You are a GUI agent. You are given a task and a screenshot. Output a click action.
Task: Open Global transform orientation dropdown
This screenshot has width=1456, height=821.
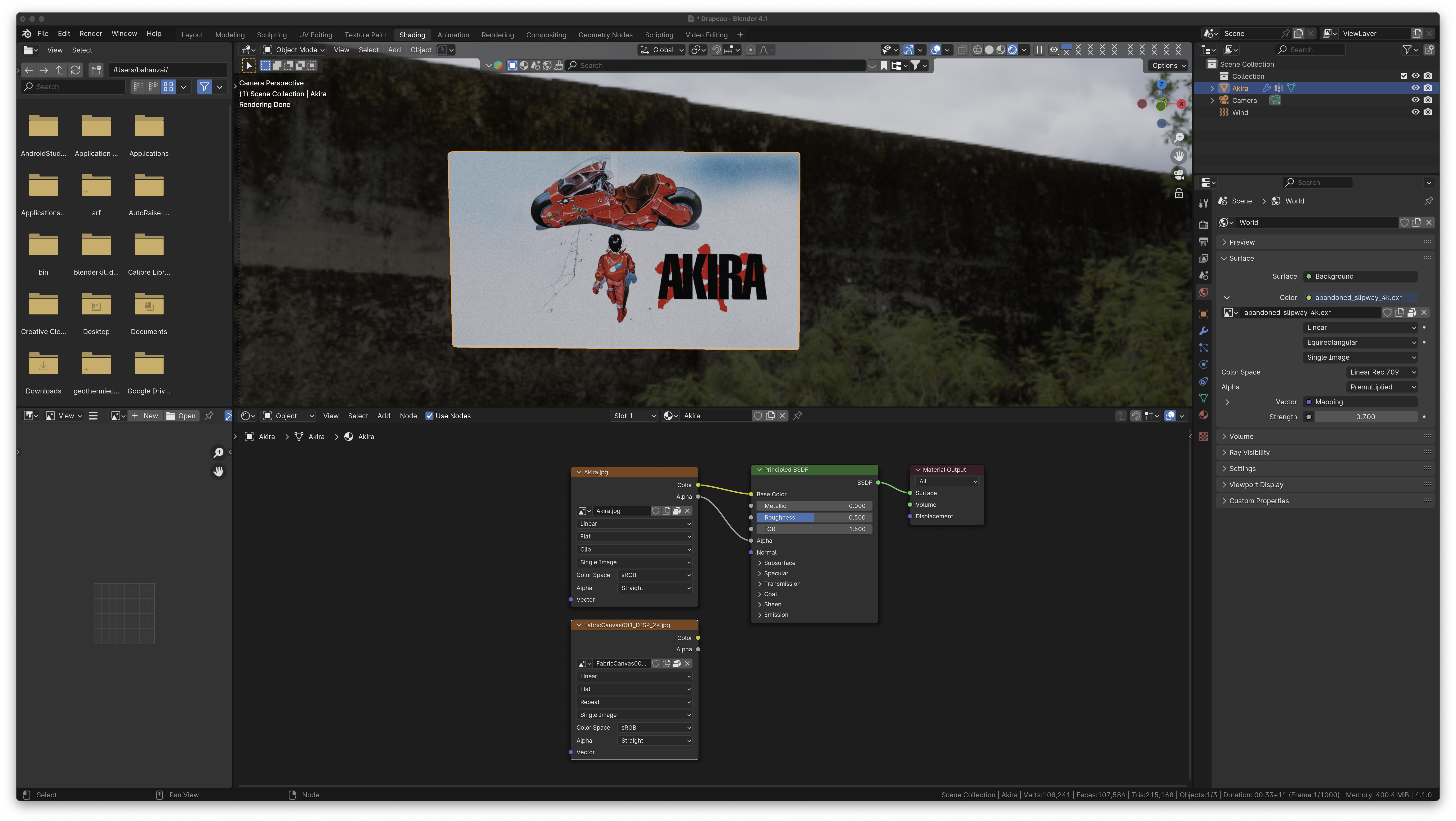tap(661, 50)
